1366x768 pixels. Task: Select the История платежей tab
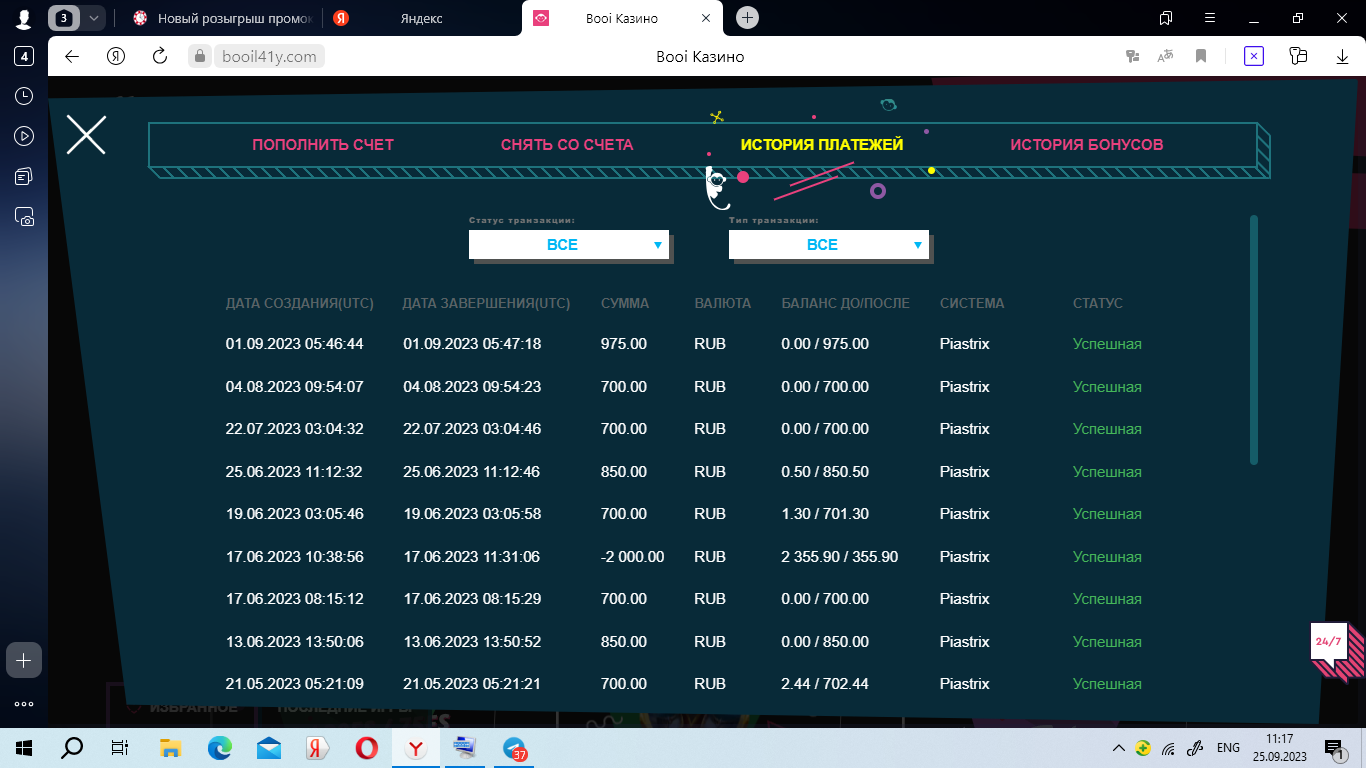click(822, 145)
